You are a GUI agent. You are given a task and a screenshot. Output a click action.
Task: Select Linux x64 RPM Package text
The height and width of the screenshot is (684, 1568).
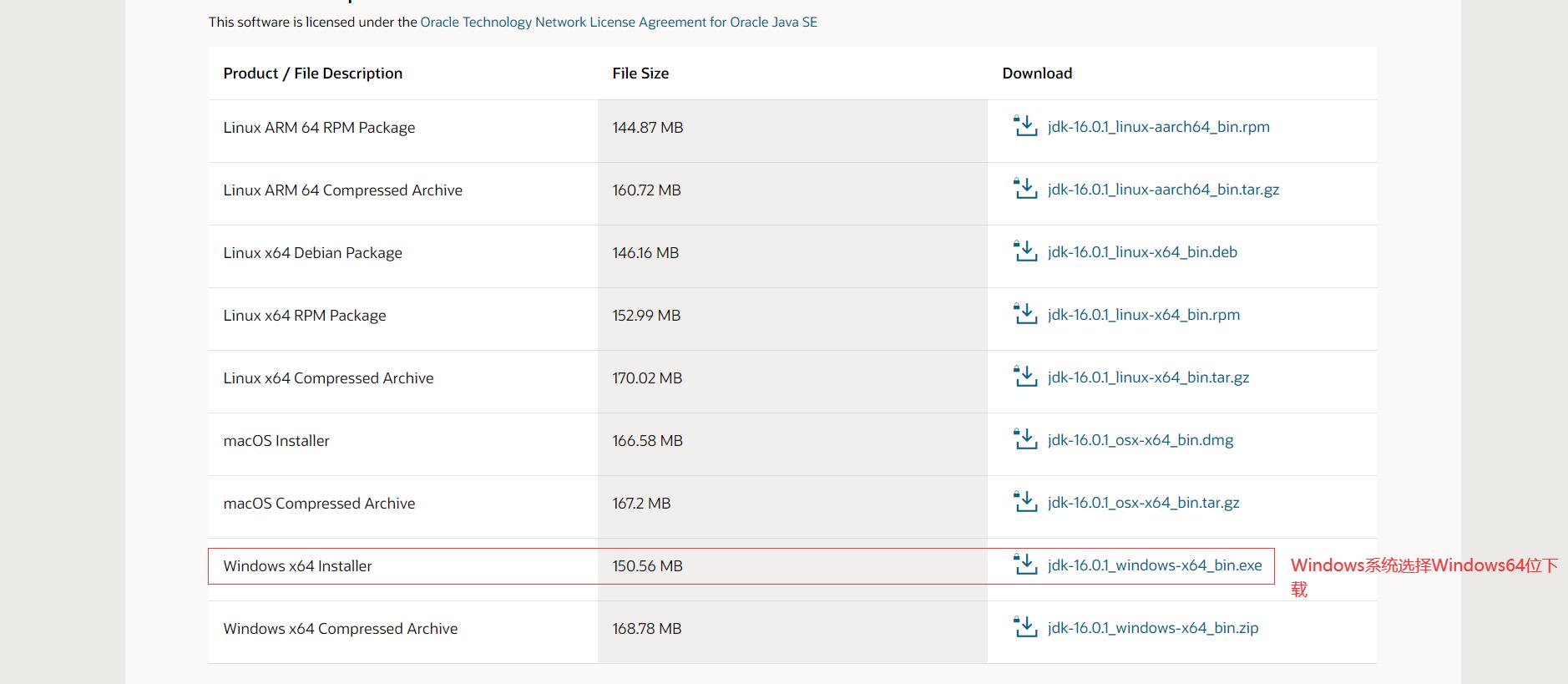coord(305,316)
